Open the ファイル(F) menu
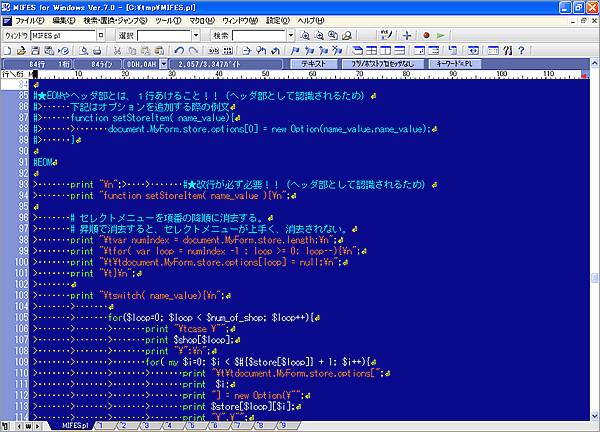This screenshot has height=432, width=600. (29, 21)
